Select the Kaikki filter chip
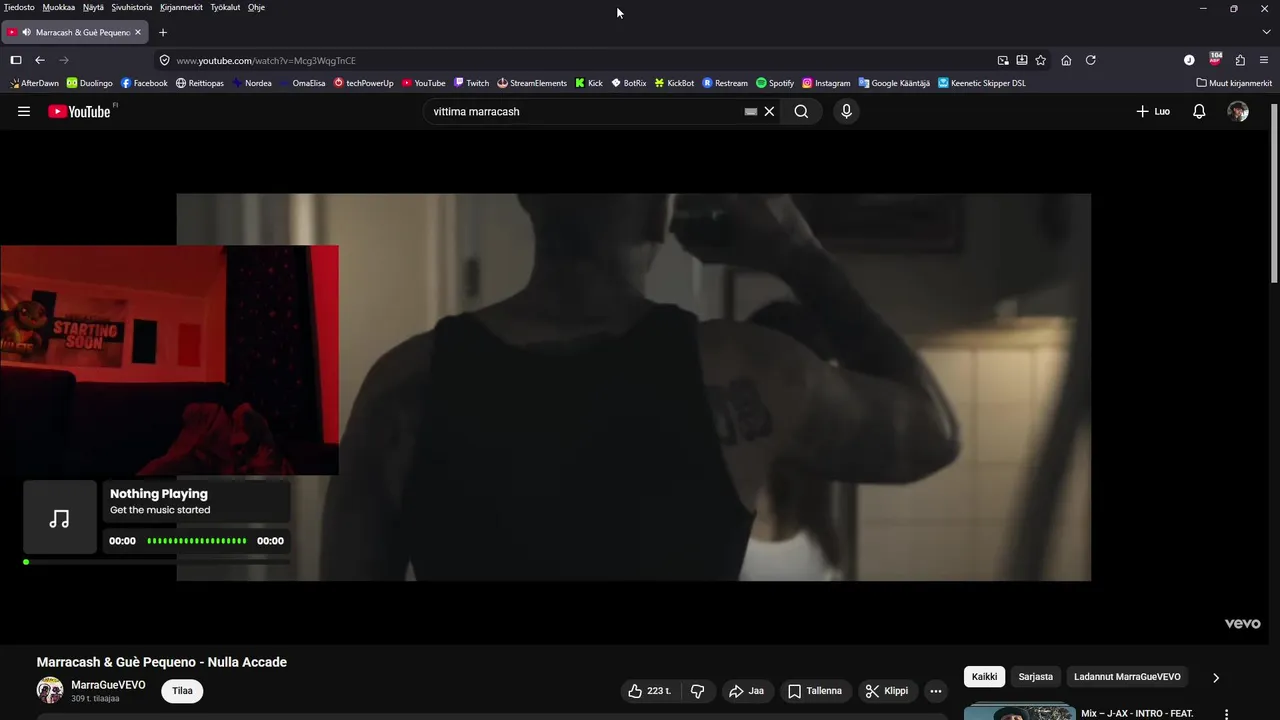 [985, 677]
